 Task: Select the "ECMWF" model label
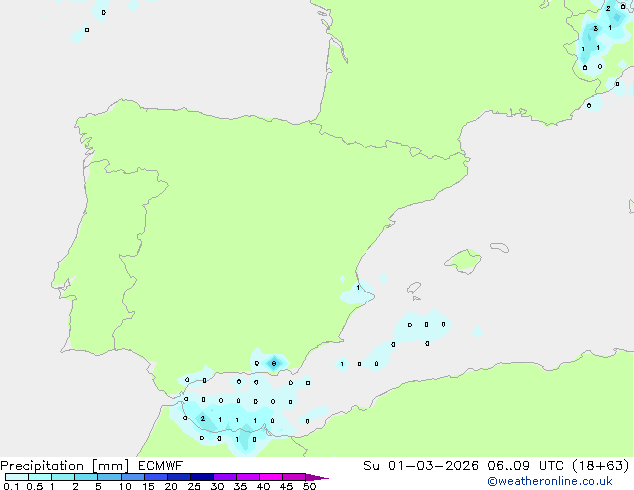[x=161, y=466]
